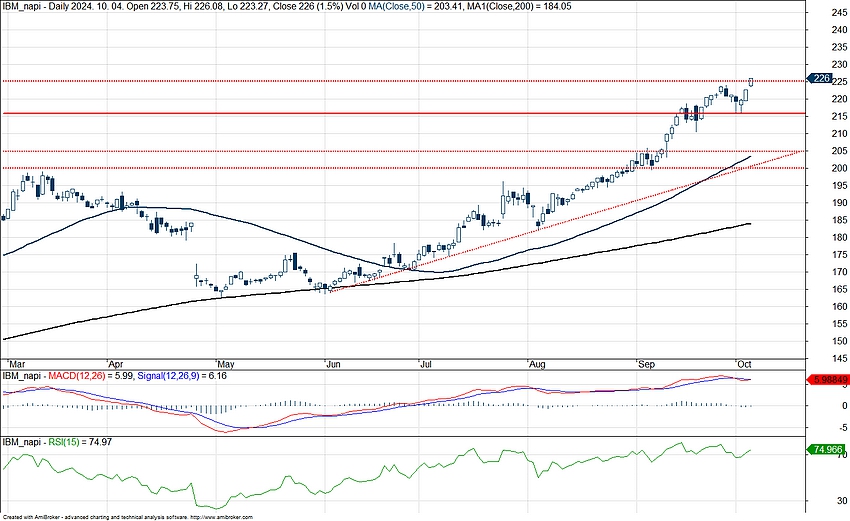The image size is (850, 521).
Task: Select the Jul label on the time axis
Action: [426, 364]
